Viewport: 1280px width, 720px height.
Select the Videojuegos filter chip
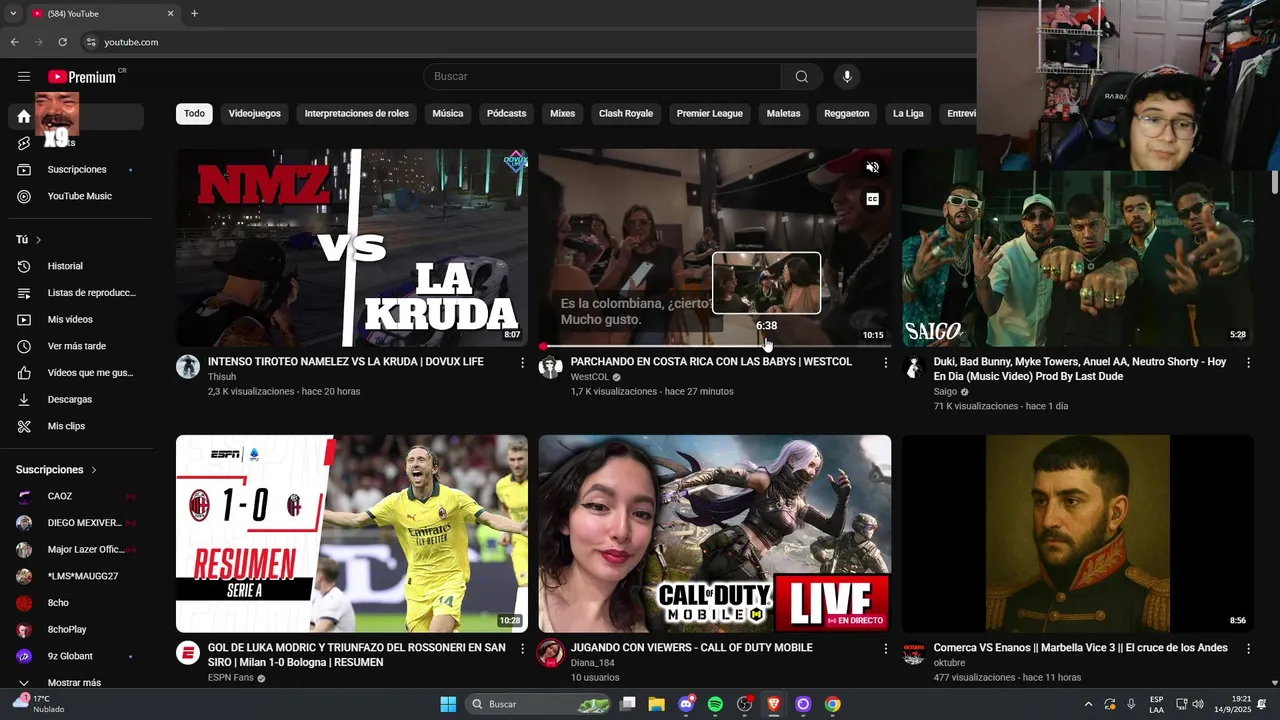pyautogui.click(x=254, y=114)
